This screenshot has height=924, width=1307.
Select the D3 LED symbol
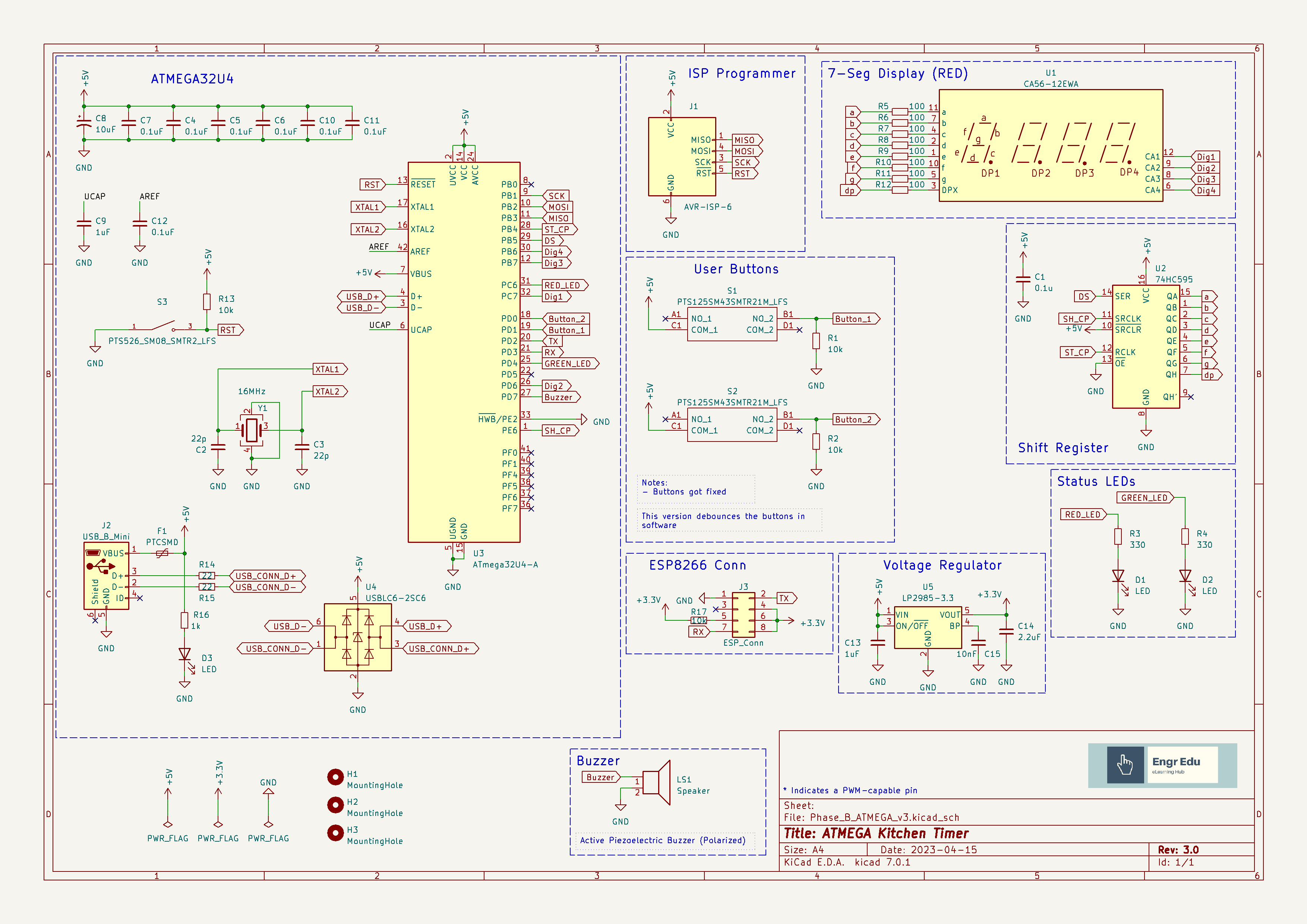tap(184, 654)
